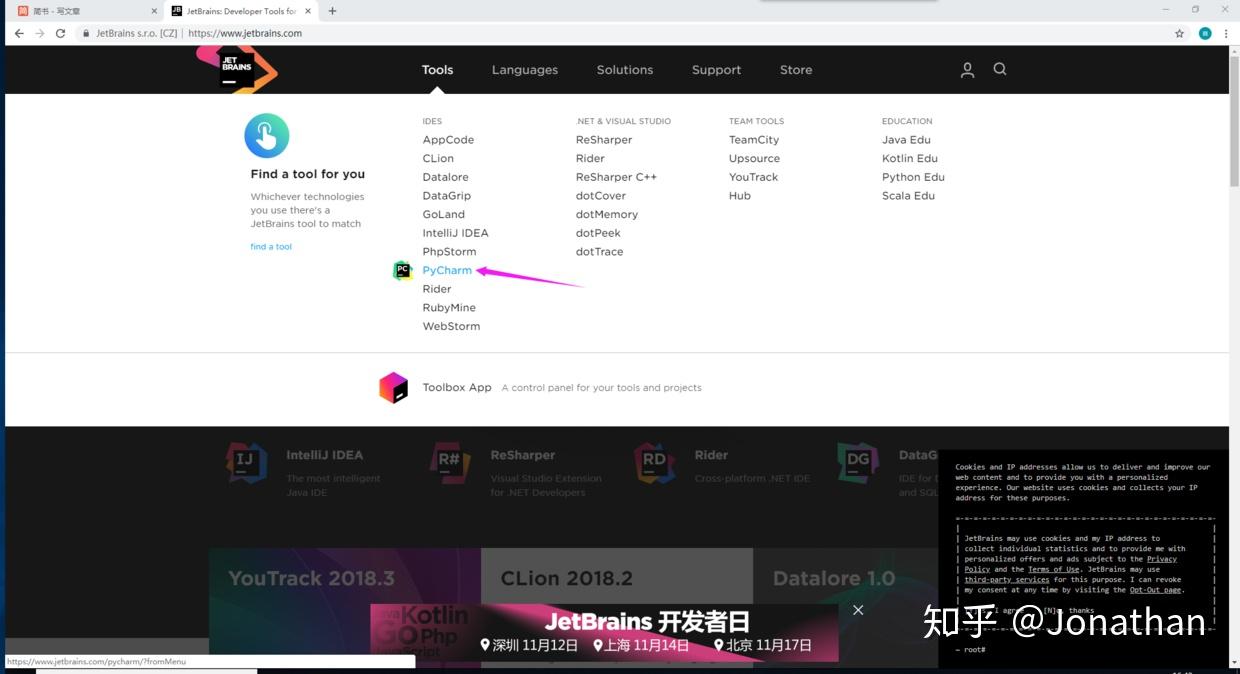Screen dimensions: 1240x674
Task: Open AppCode from IDEs list
Action: [448, 140]
